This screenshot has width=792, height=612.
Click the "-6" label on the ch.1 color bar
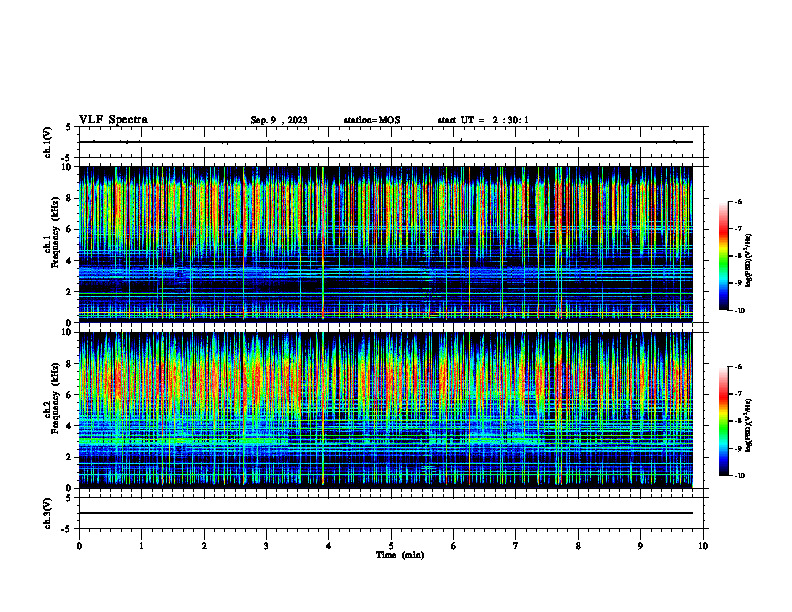coord(738,201)
